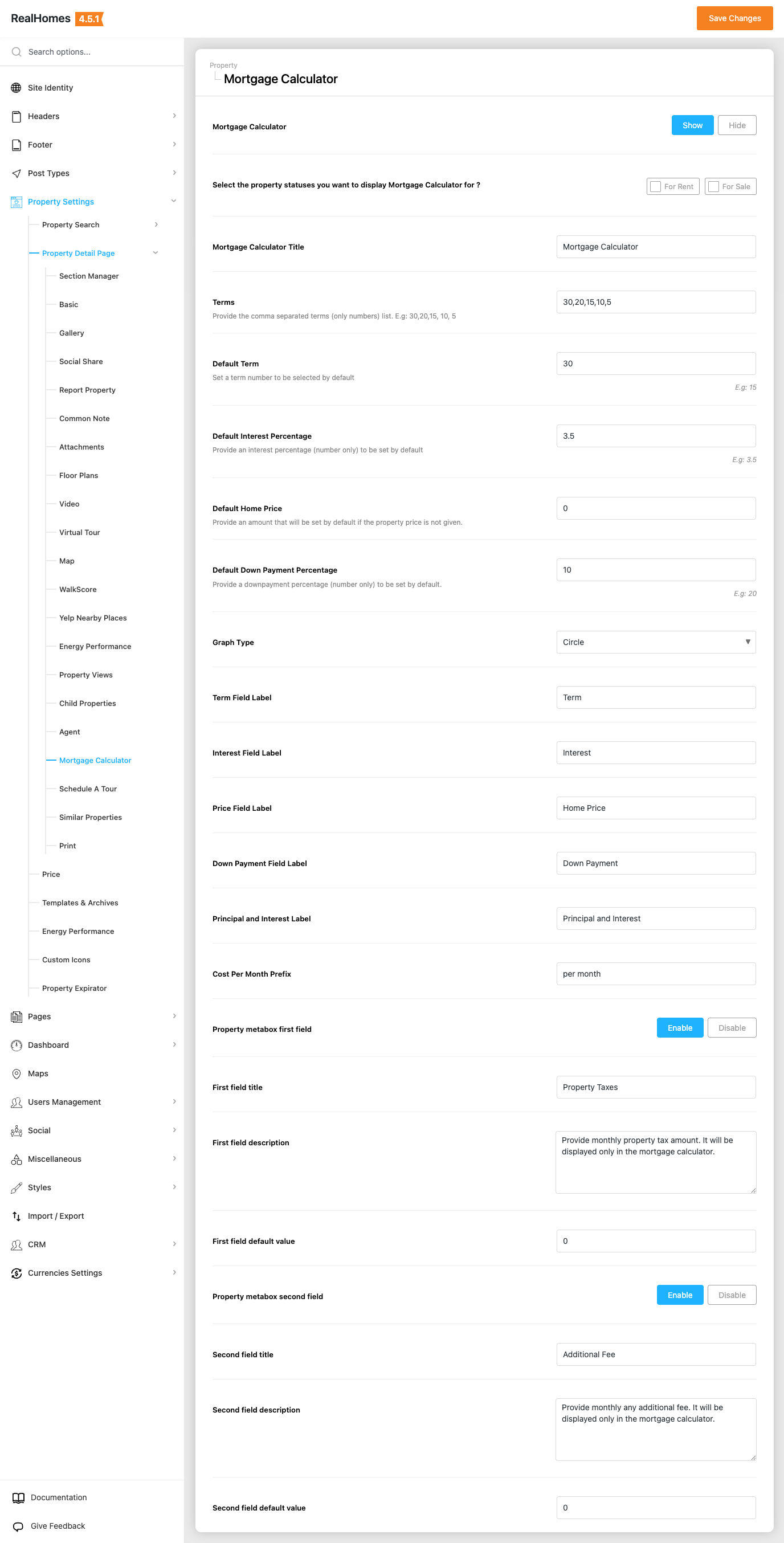Click the Give Feedback speech bubble icon

pyautogui.click(x=19, y=1526)
